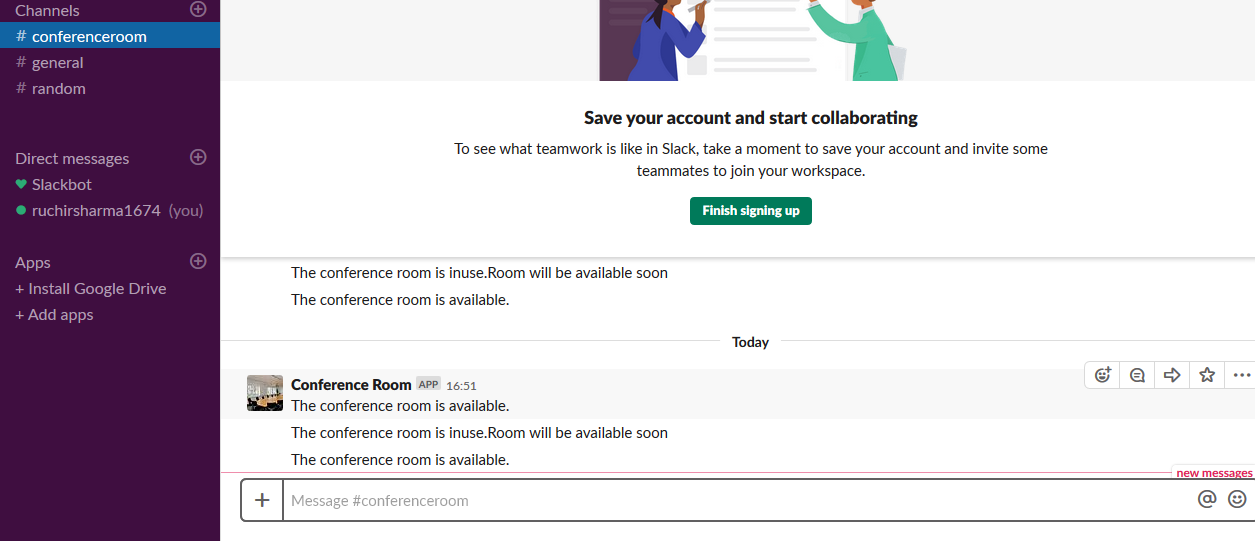Open more actions for the message
The height and width of the screenshot is (541, 1255).
tap(1242, 375)
